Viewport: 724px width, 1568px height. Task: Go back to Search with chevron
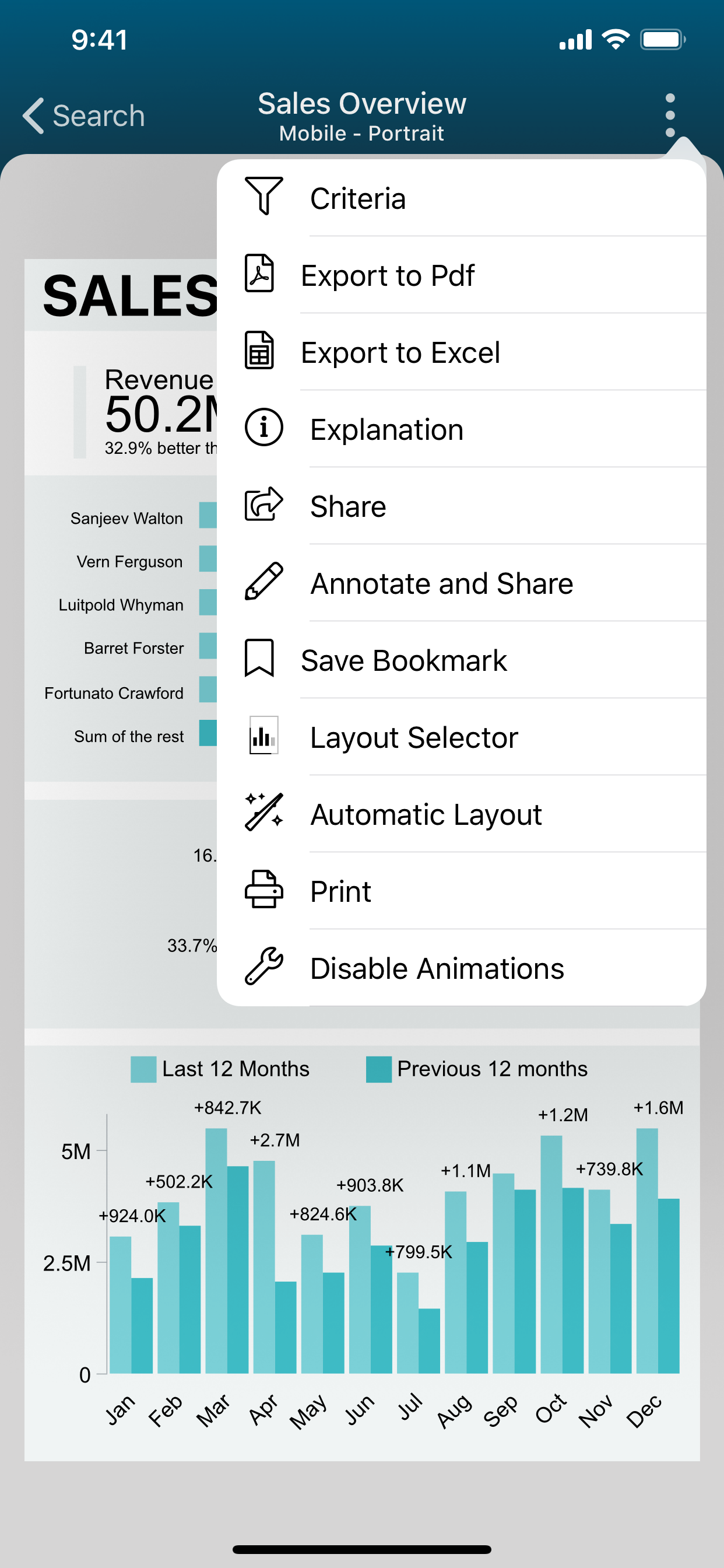[33, 116]
